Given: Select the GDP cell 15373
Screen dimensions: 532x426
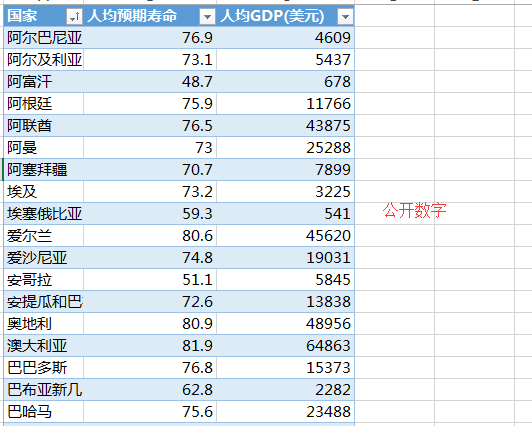Looking at the screenshot, I should pyautogui.click(x=285, y=368).
